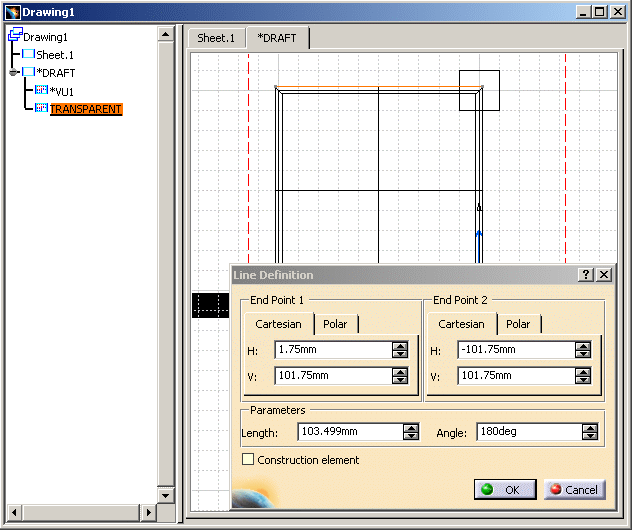Increase End Point 1 H value spinner
This screenshot has height=530, width=632.
400,345
